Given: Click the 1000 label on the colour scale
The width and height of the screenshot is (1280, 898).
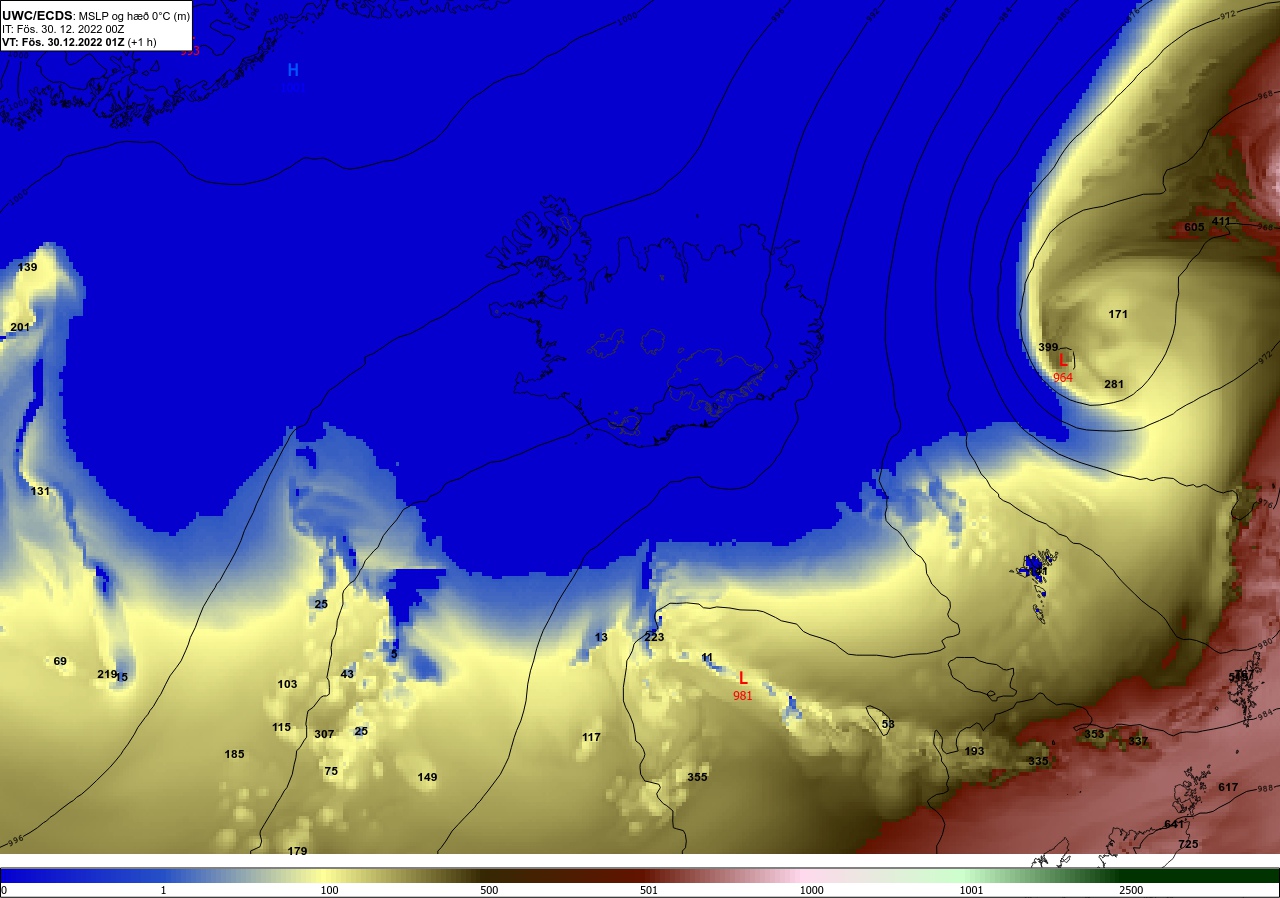Looking at the screenshot, I should [x=811, y=890].
